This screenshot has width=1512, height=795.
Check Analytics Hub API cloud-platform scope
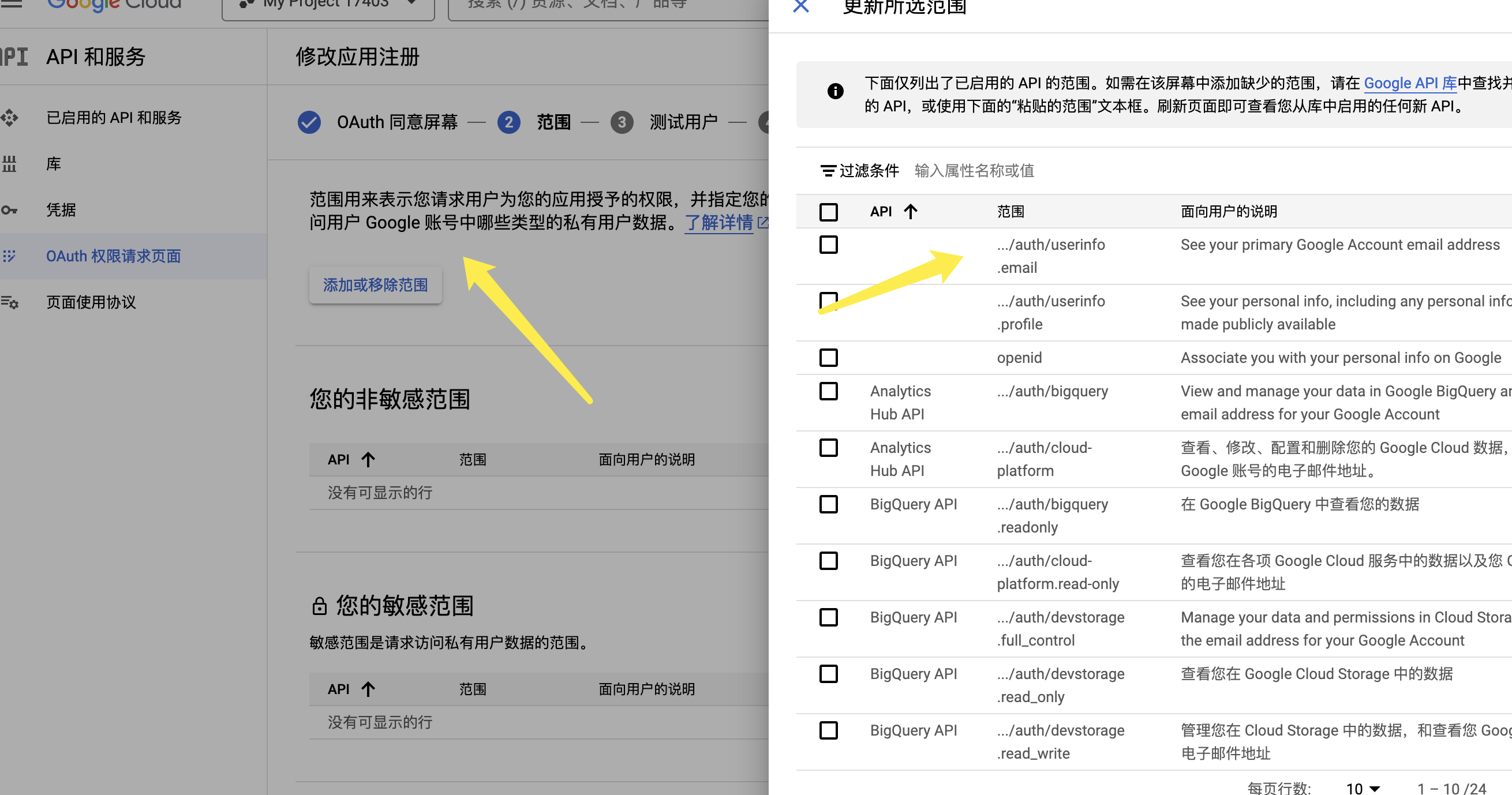(828, 448)
